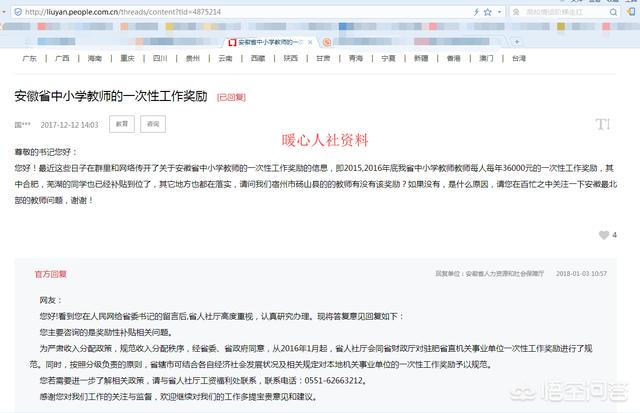Click the URL address field
This screenshot has width=640, height=413.
(245, 12)
